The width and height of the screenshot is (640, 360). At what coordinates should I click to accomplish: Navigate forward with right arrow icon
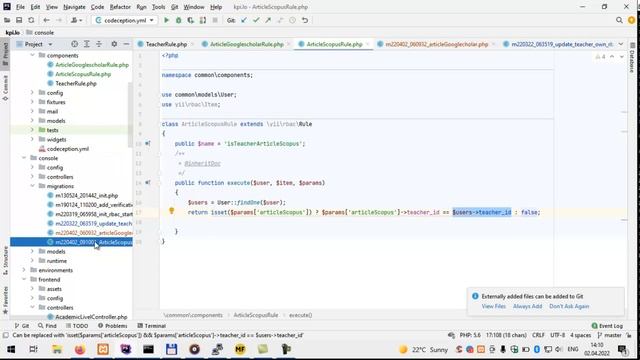(59, 20)
